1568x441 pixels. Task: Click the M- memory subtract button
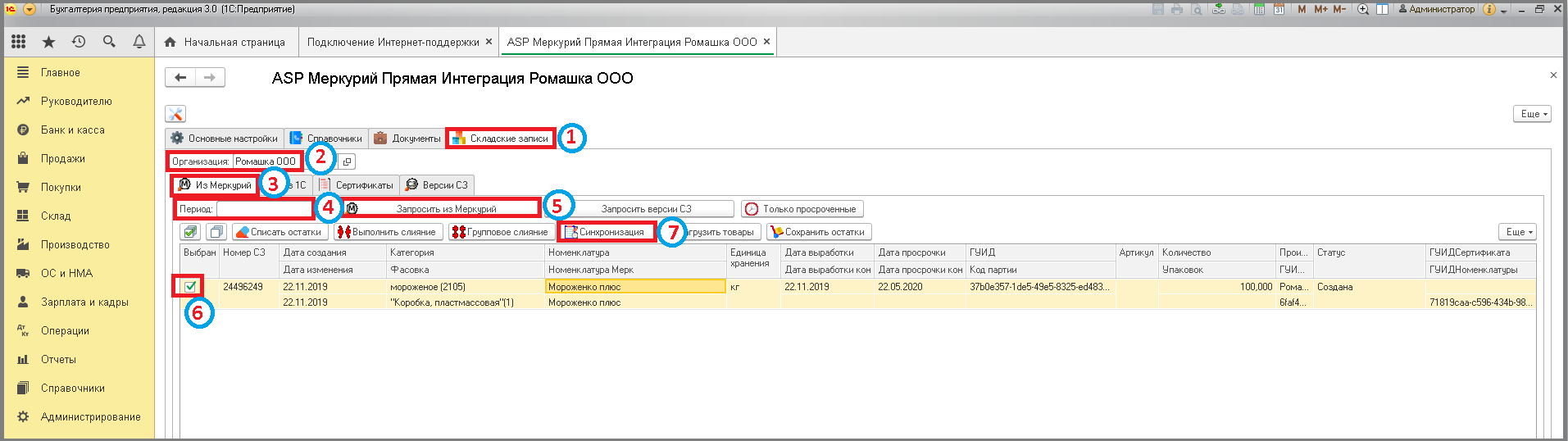[x=1339, y=9]
